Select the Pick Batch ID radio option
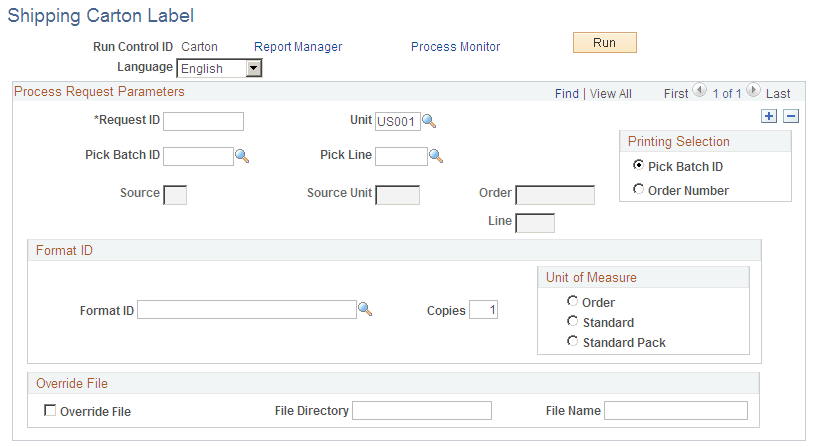The image size is (814, 447). pyautogui.click(x=638, y=165)
